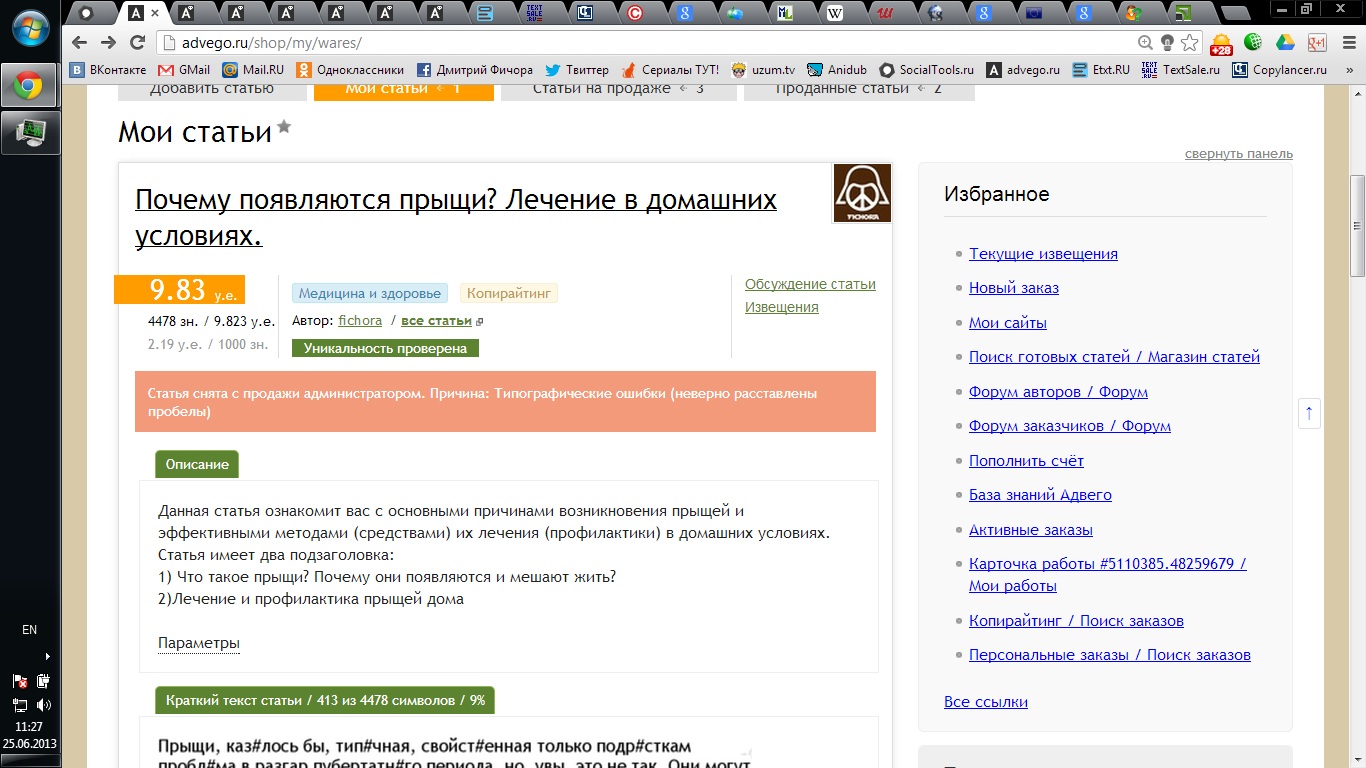The image size is (1366, 768).
Task: Open the Copylancer.ru bookmark
Action: (x=1280, y=70)
